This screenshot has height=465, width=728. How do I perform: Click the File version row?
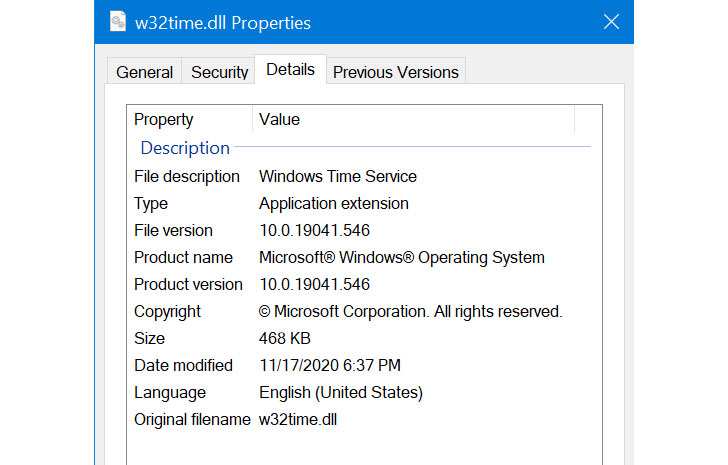coord(173,231)
